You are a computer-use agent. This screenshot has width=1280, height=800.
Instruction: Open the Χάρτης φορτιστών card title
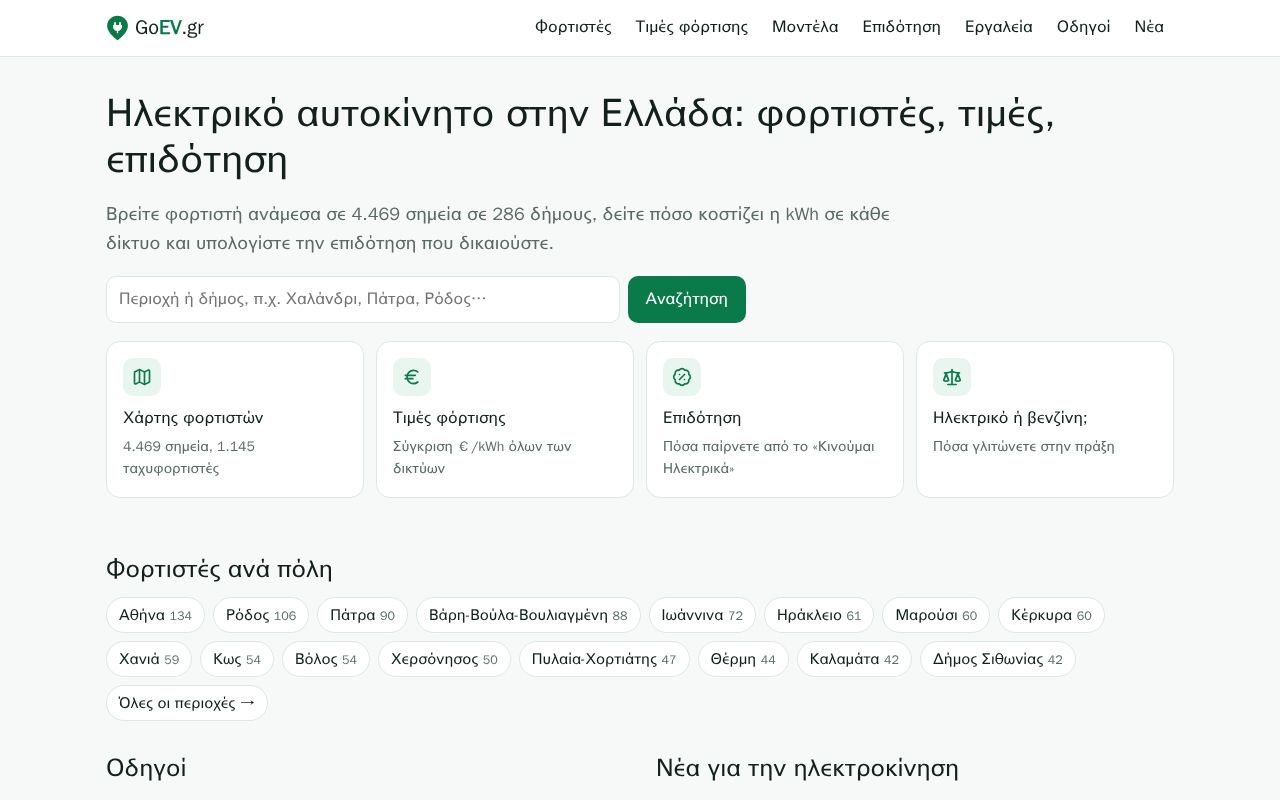[193, 418]
